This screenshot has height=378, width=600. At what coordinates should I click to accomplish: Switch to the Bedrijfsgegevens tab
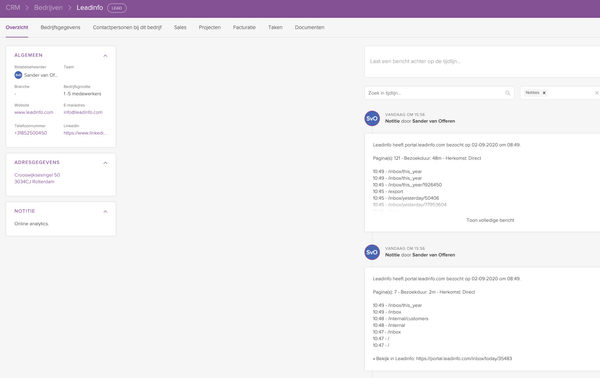60,28
